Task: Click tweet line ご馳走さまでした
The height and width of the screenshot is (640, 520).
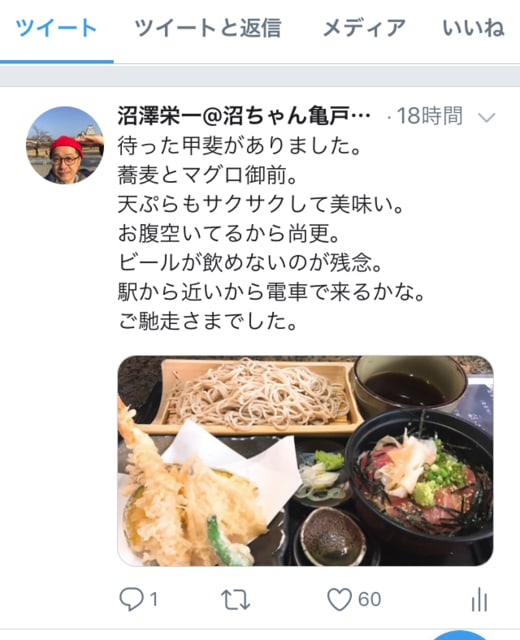Action: coord(207,321)
